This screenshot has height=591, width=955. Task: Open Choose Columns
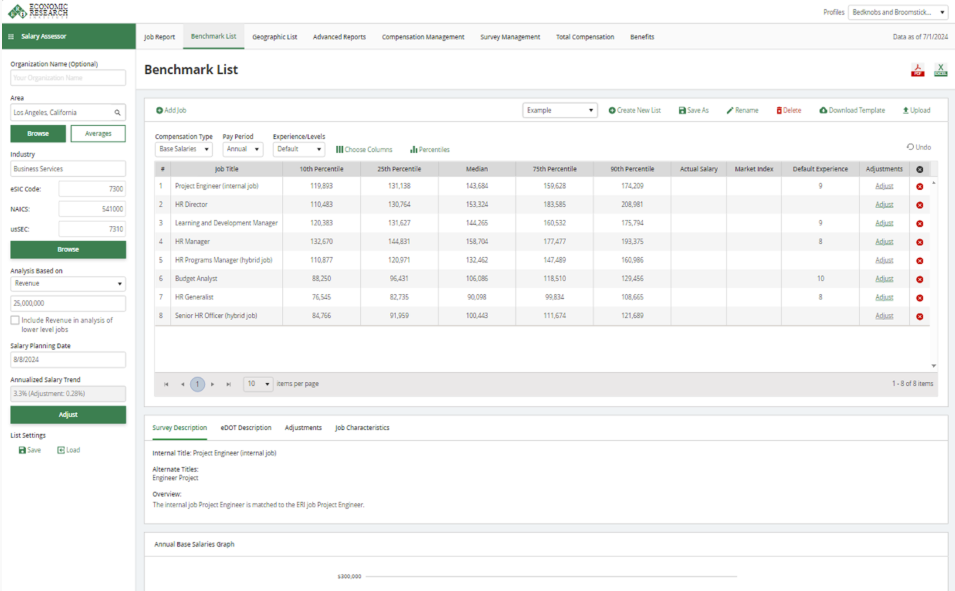tap(364, 149)
